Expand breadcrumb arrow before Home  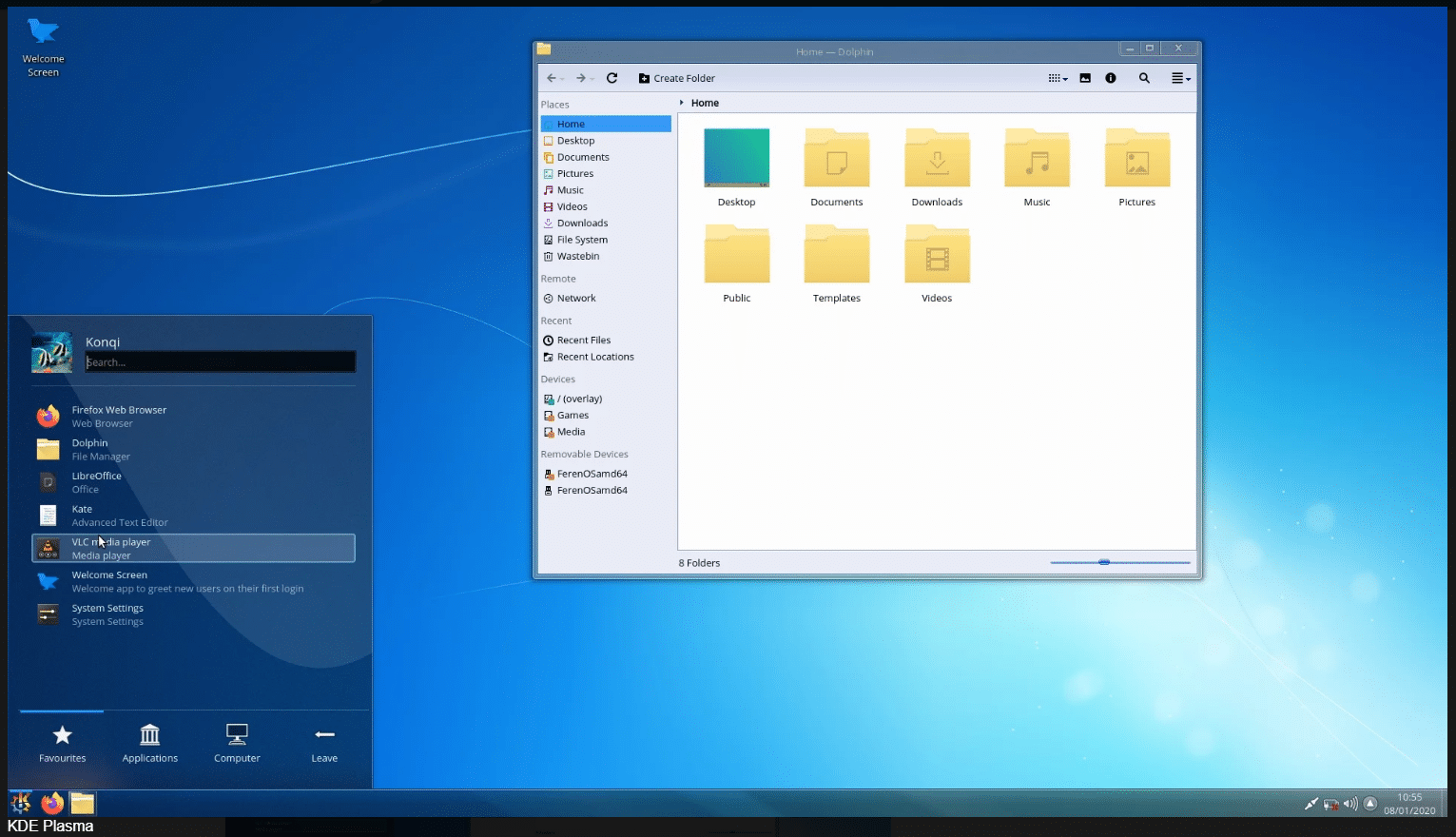click(x=682, y=103)
